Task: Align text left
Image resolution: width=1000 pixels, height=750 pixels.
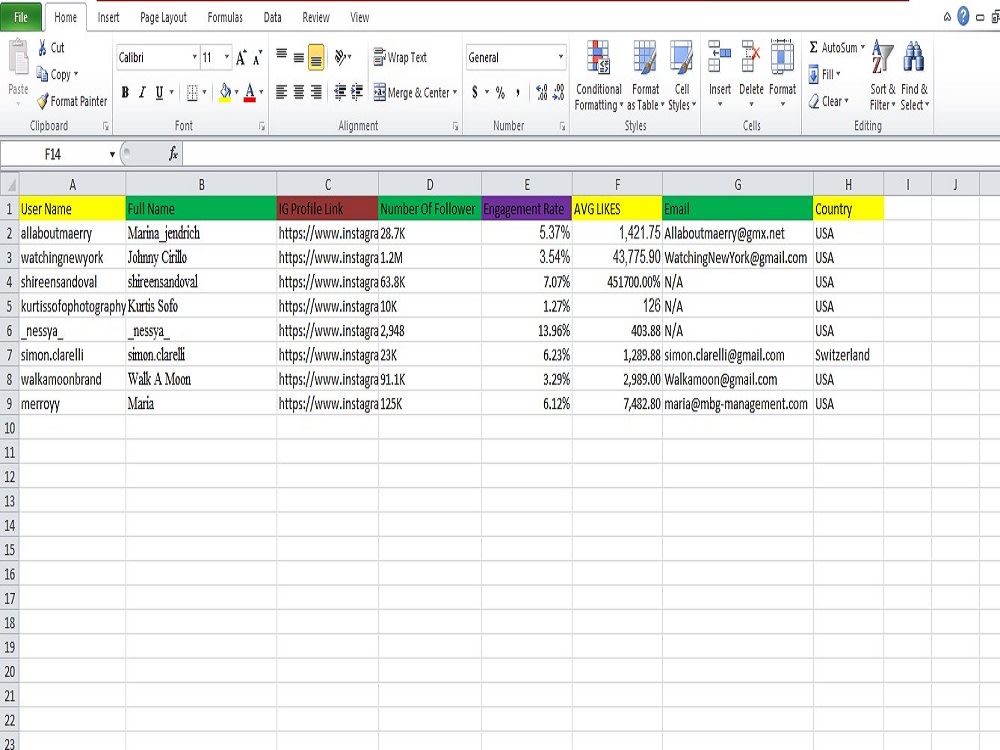Action: [x=281, y=92]
